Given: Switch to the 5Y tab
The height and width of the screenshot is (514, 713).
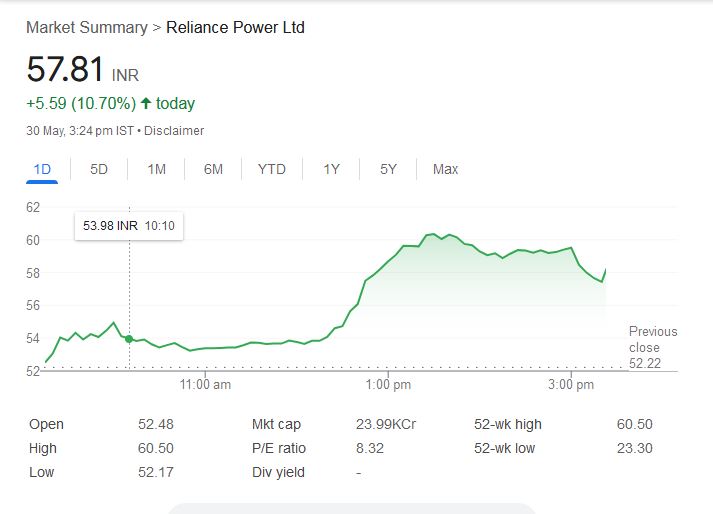Looking at the screenshot, I should pyautogui.click(x=388, y=169).
